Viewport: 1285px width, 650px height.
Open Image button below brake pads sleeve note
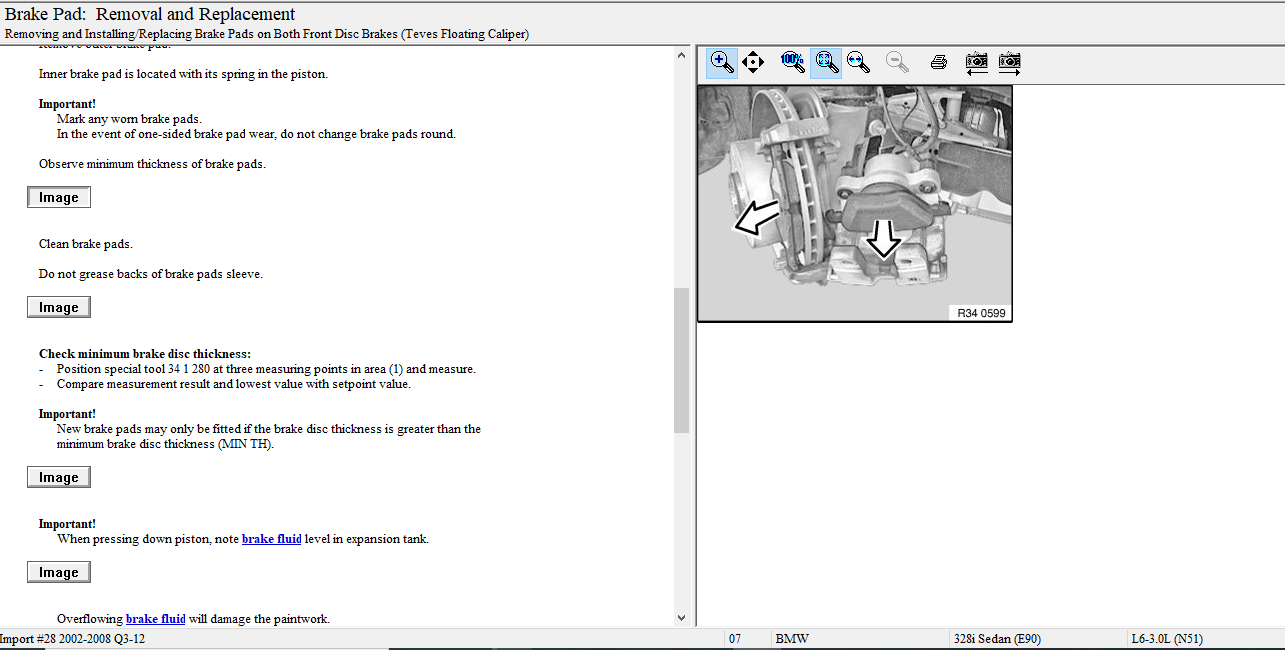click(x=59, y=307)
